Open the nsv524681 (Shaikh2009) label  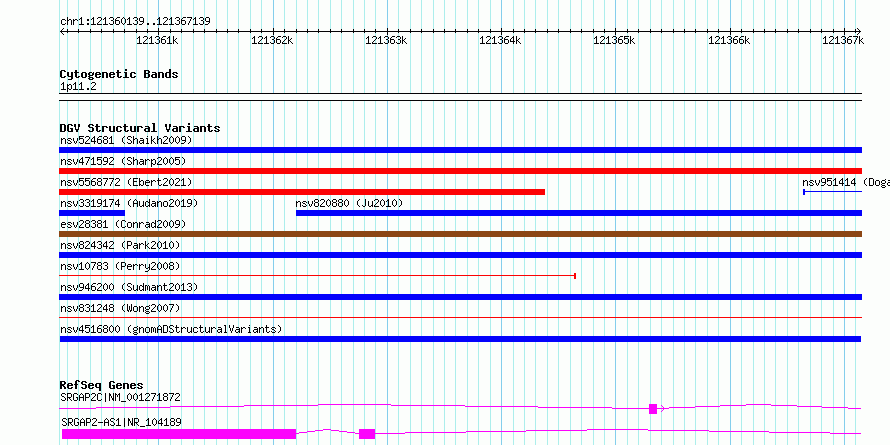click(x=126, y=140)
